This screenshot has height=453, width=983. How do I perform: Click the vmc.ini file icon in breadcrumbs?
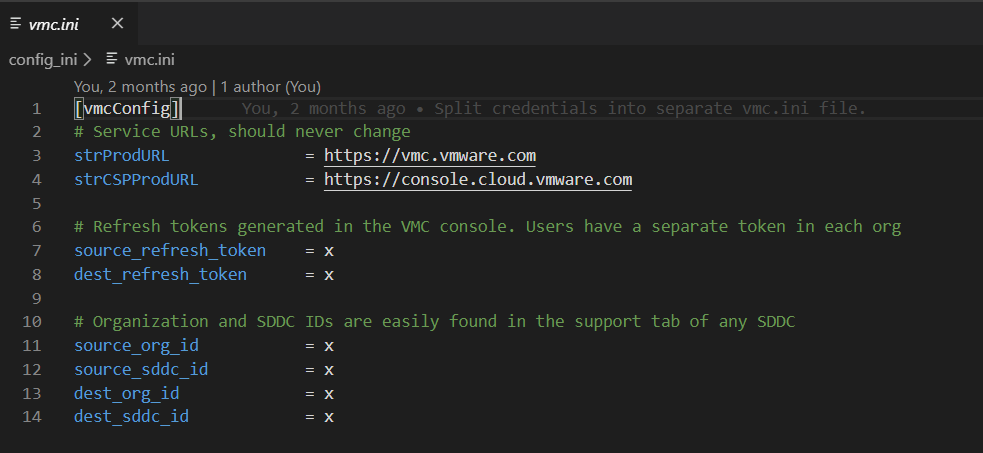112,60
